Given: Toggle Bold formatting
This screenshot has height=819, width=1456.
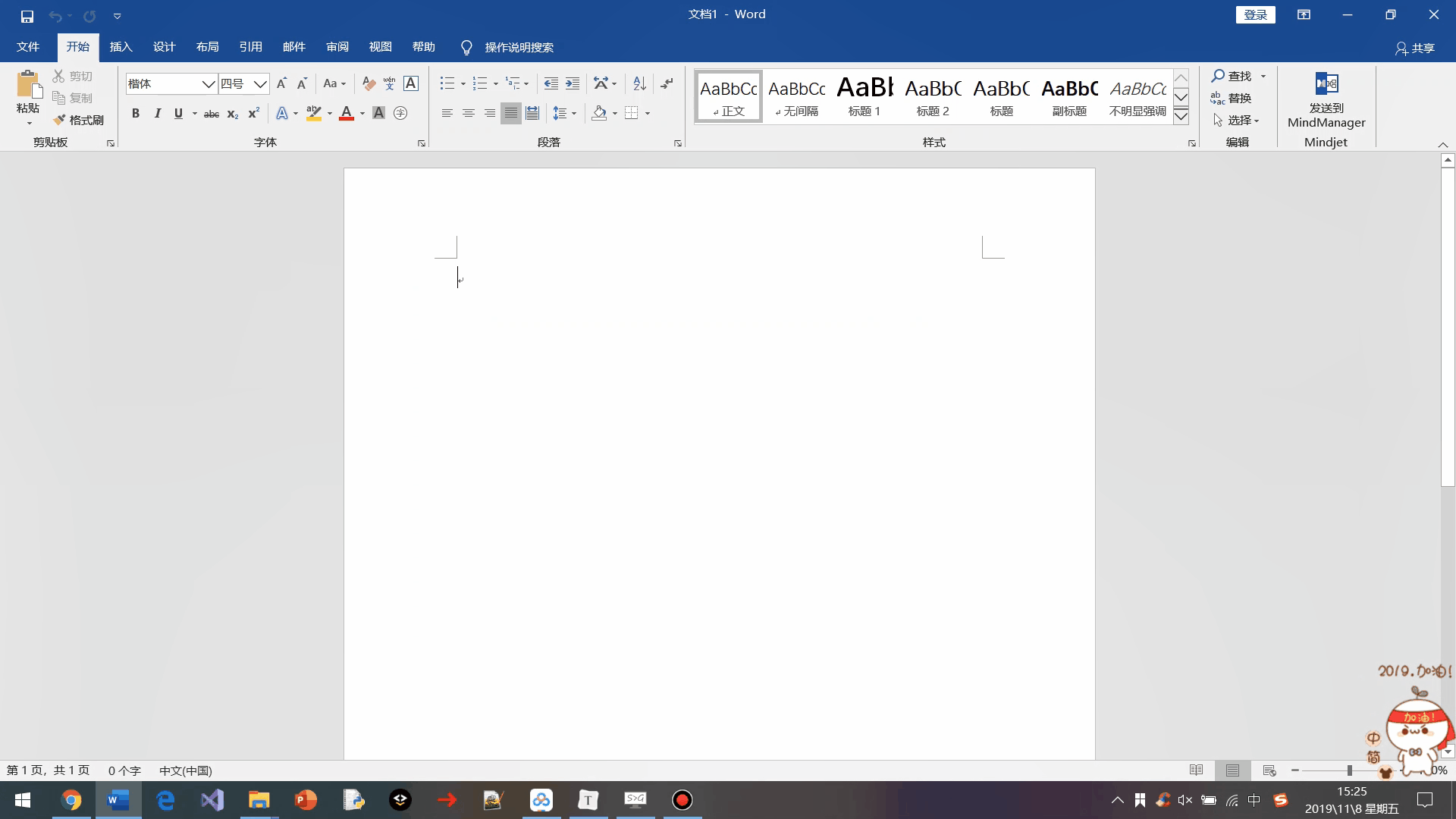Looking at the screenshot, I should coord(136,113).
